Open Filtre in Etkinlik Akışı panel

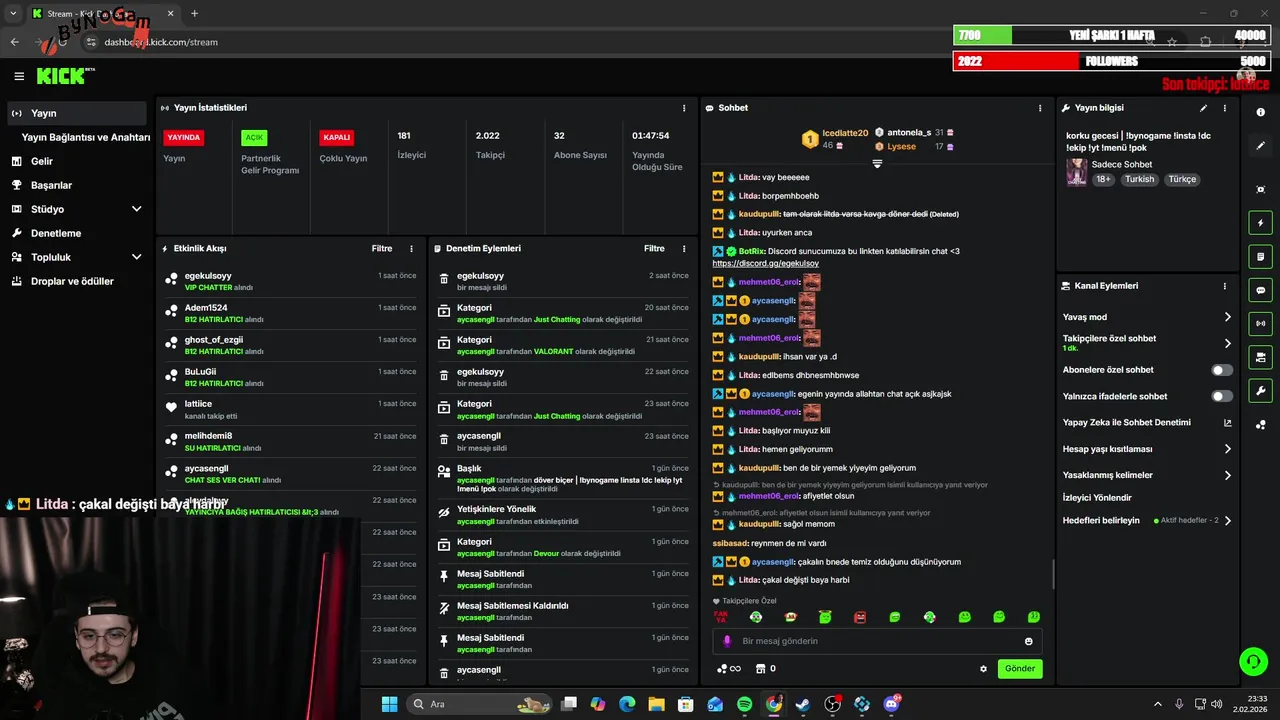click(382, 249)
